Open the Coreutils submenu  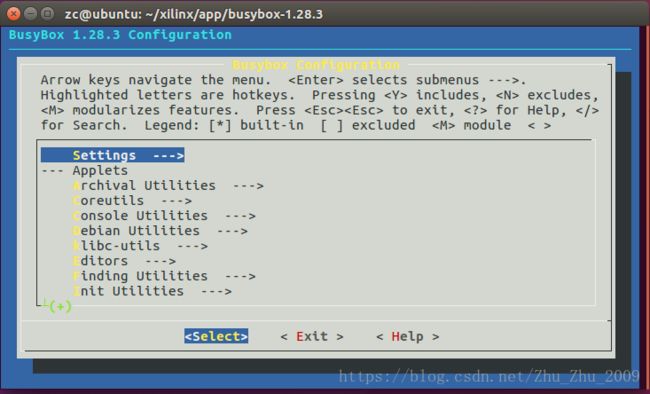[132, 200]
